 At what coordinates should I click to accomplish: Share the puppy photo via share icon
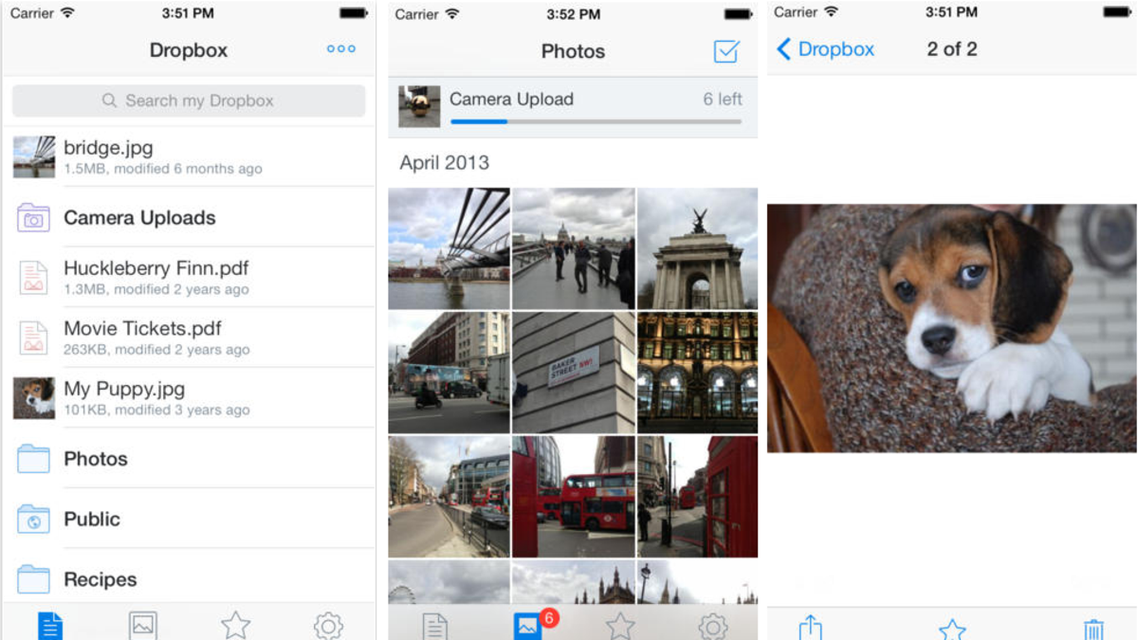click(x=811, y=628)
